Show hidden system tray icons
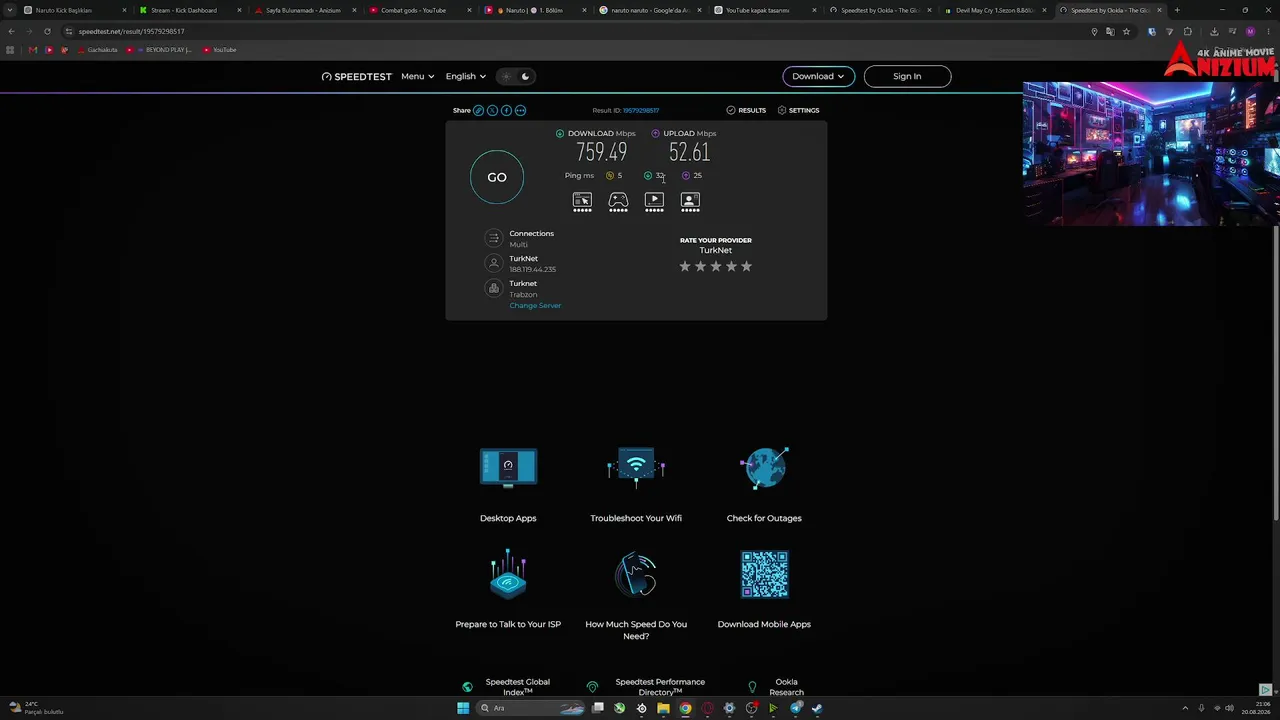 point(1184,708)
